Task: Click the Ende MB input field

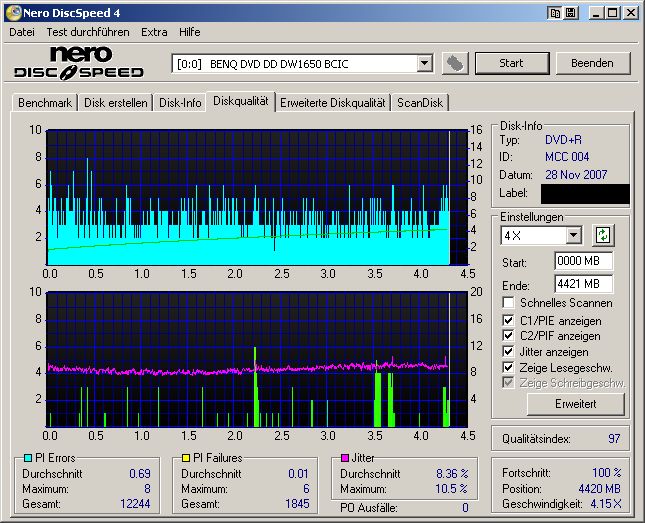Action: (583, 284)
